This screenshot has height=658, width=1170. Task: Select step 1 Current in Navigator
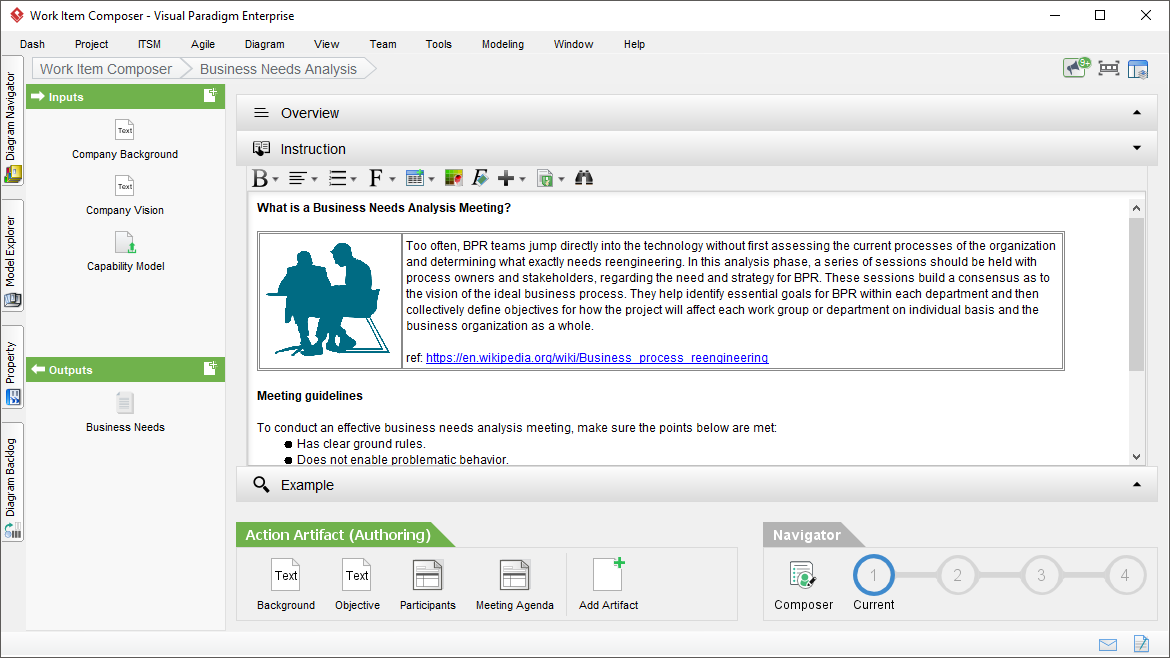coord(873,575)
